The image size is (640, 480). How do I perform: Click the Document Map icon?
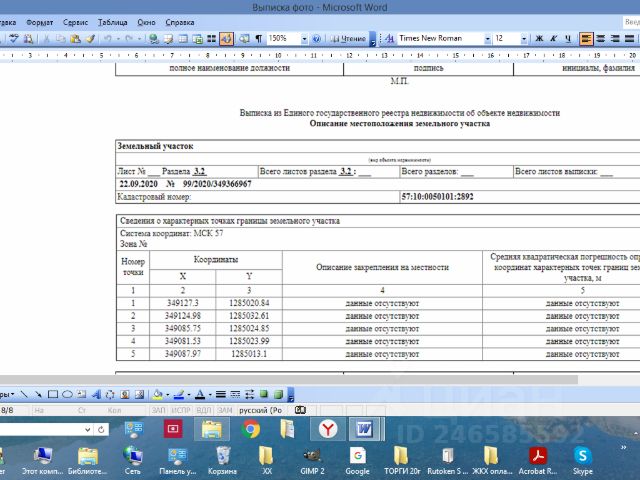coord(244,39)
